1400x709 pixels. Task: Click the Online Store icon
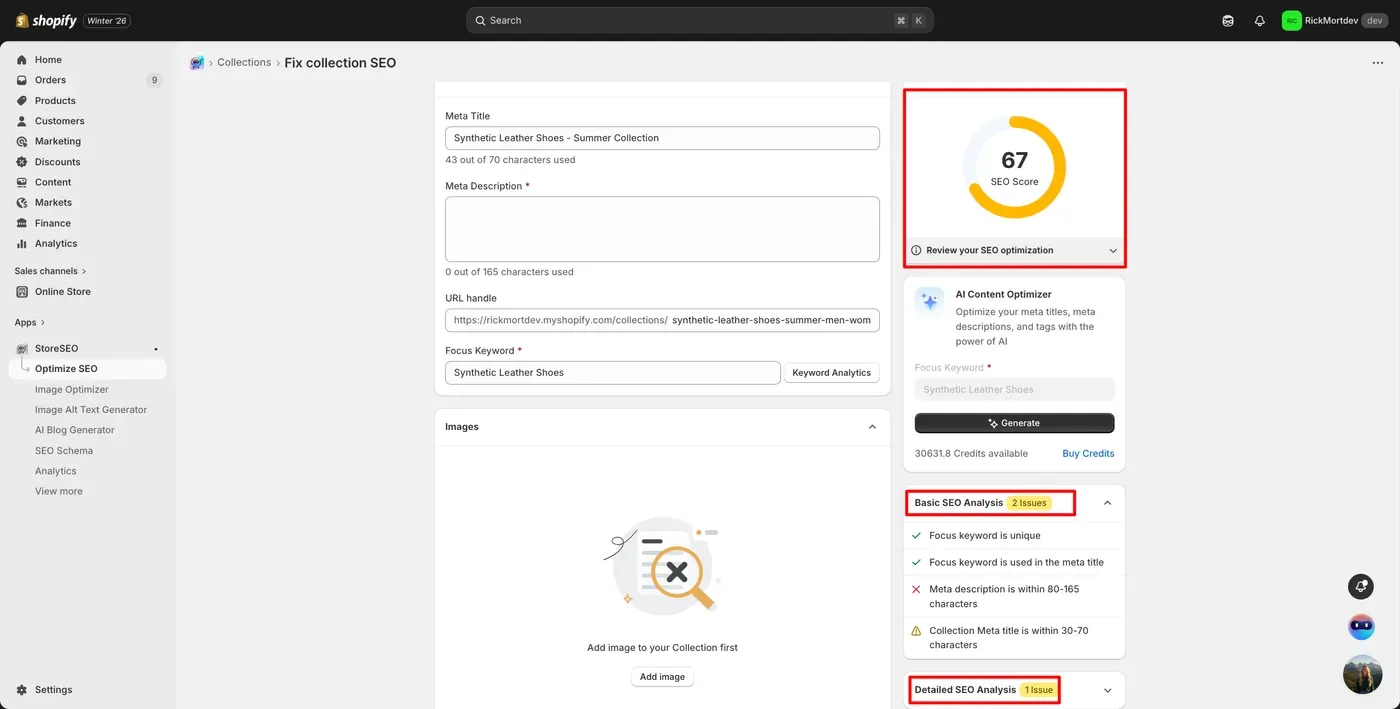(22, 292)
